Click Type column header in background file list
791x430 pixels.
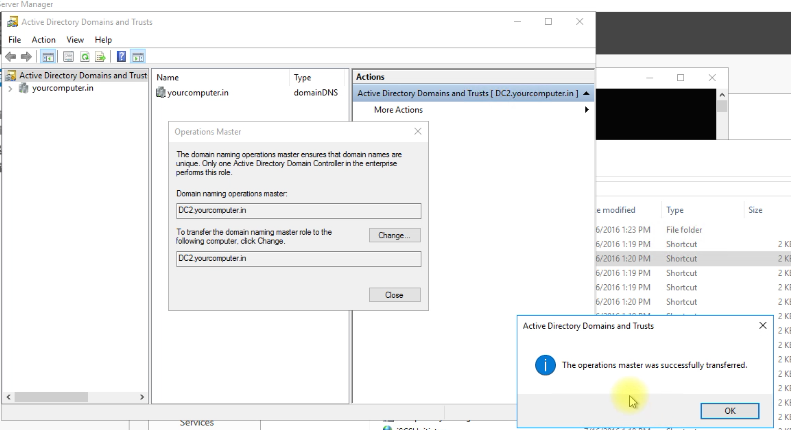(x=675, y=210)
